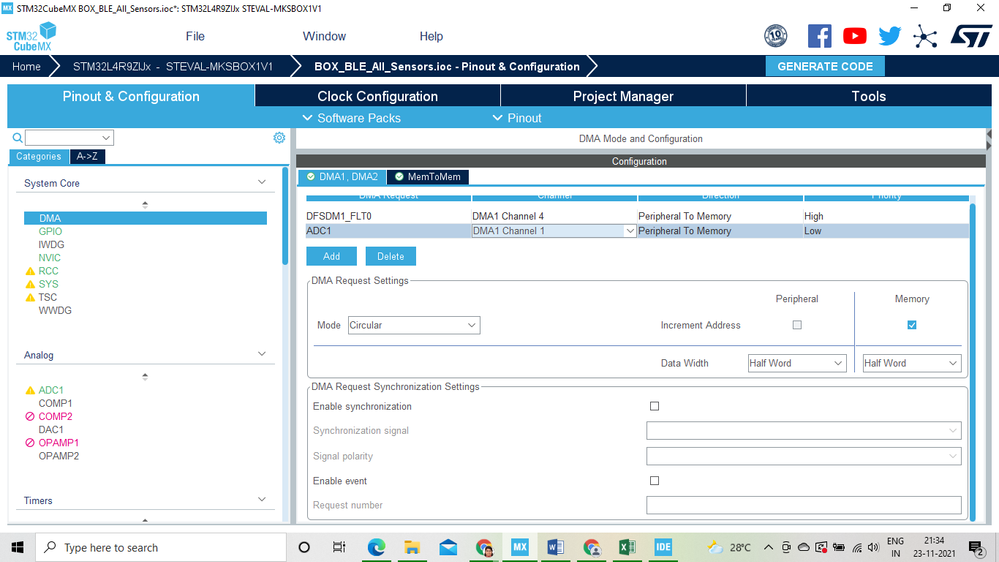The height and width of the screenshot is (562, 999).
Task: Select GPIO in System Core
Action: point(50,231)
